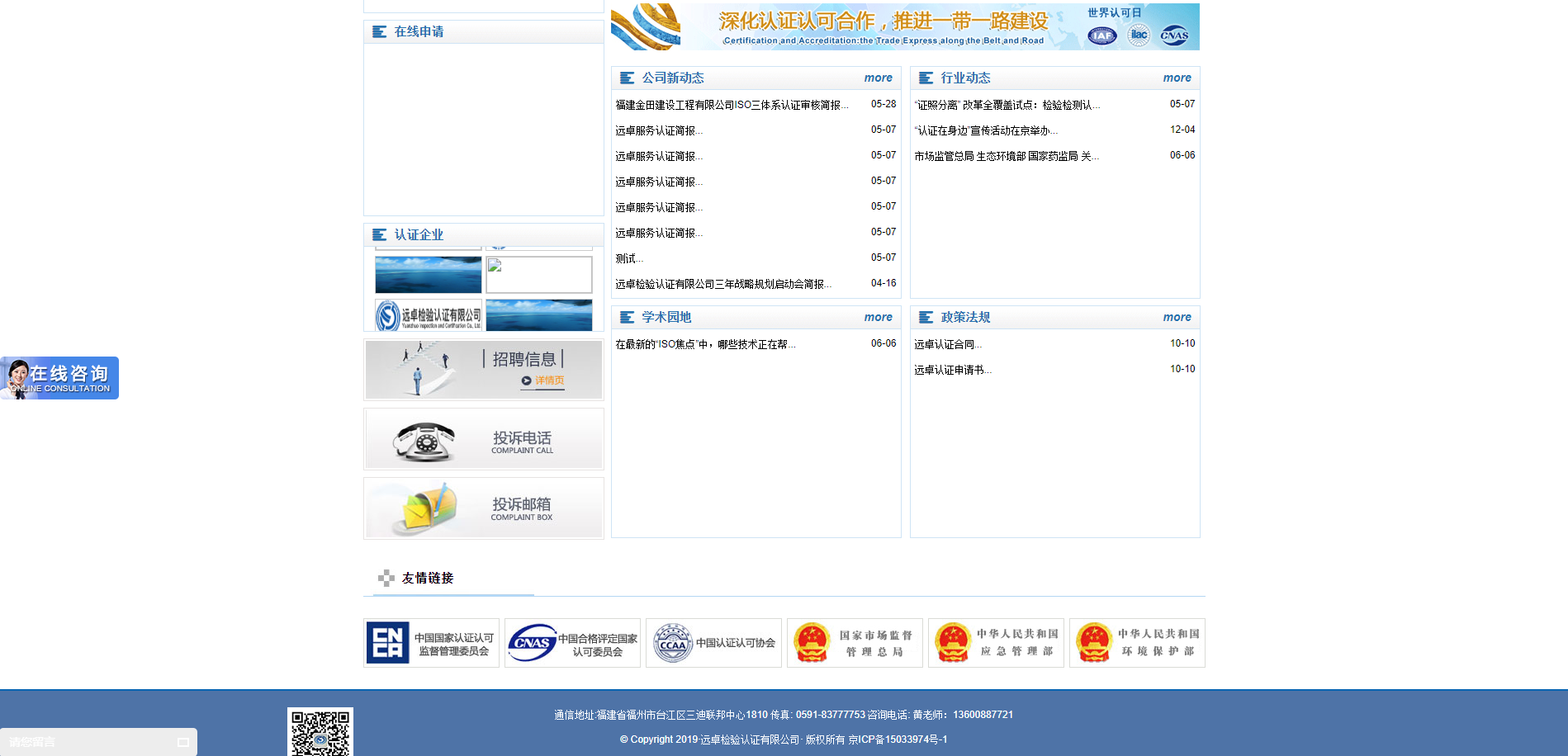The image size is (1568, 756).
Task: Click the online consultation floating widget
Action: click(x=59, y=378)
